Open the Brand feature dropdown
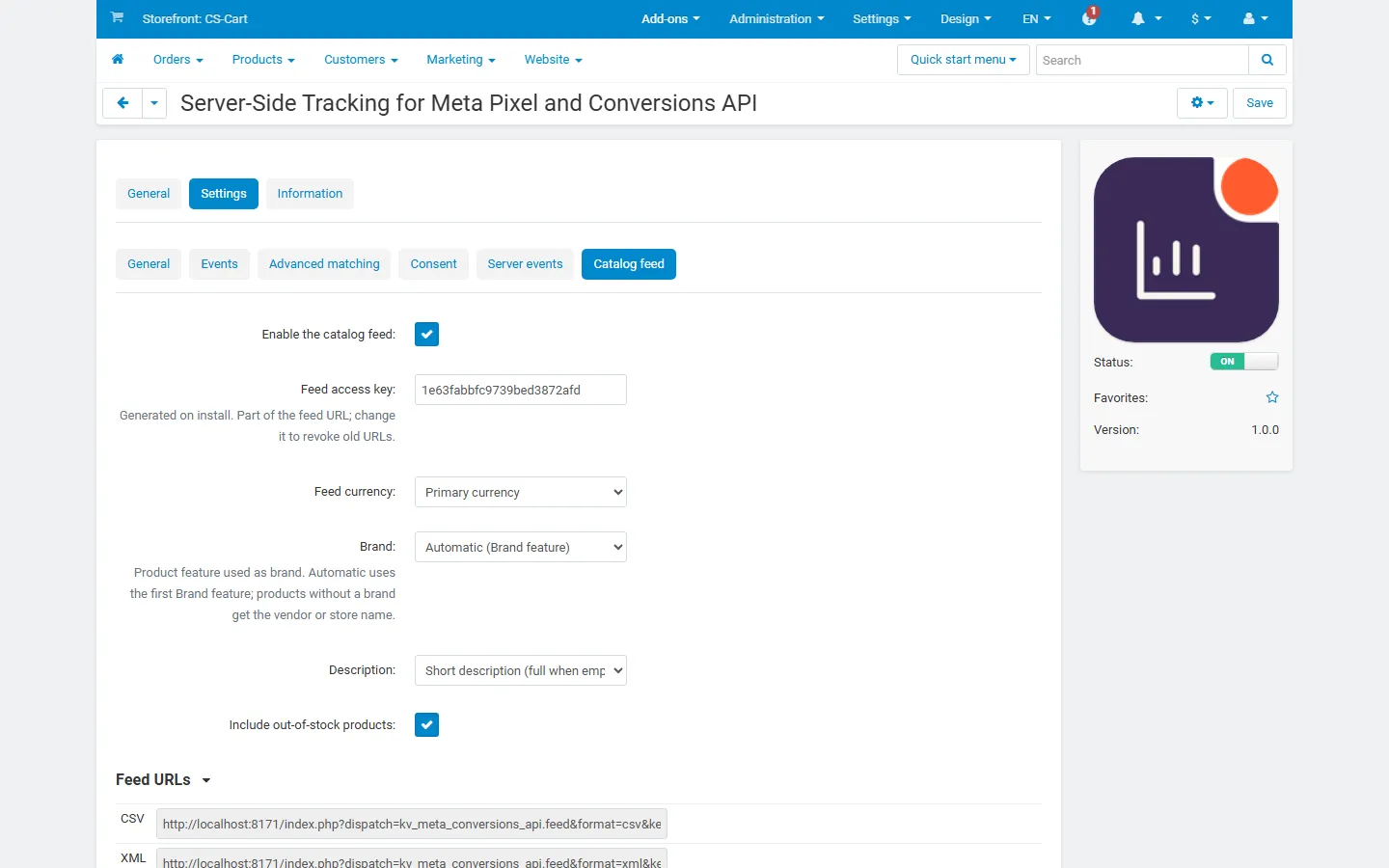The image size is (1389, 868). point(521,547)
